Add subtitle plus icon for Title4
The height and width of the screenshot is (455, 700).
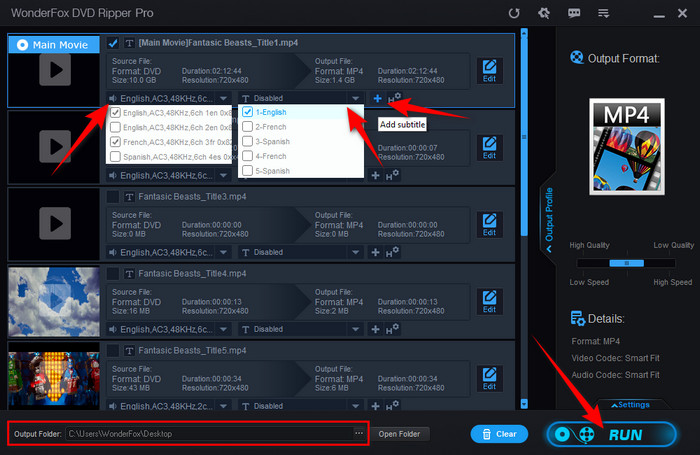pos(375,329)
